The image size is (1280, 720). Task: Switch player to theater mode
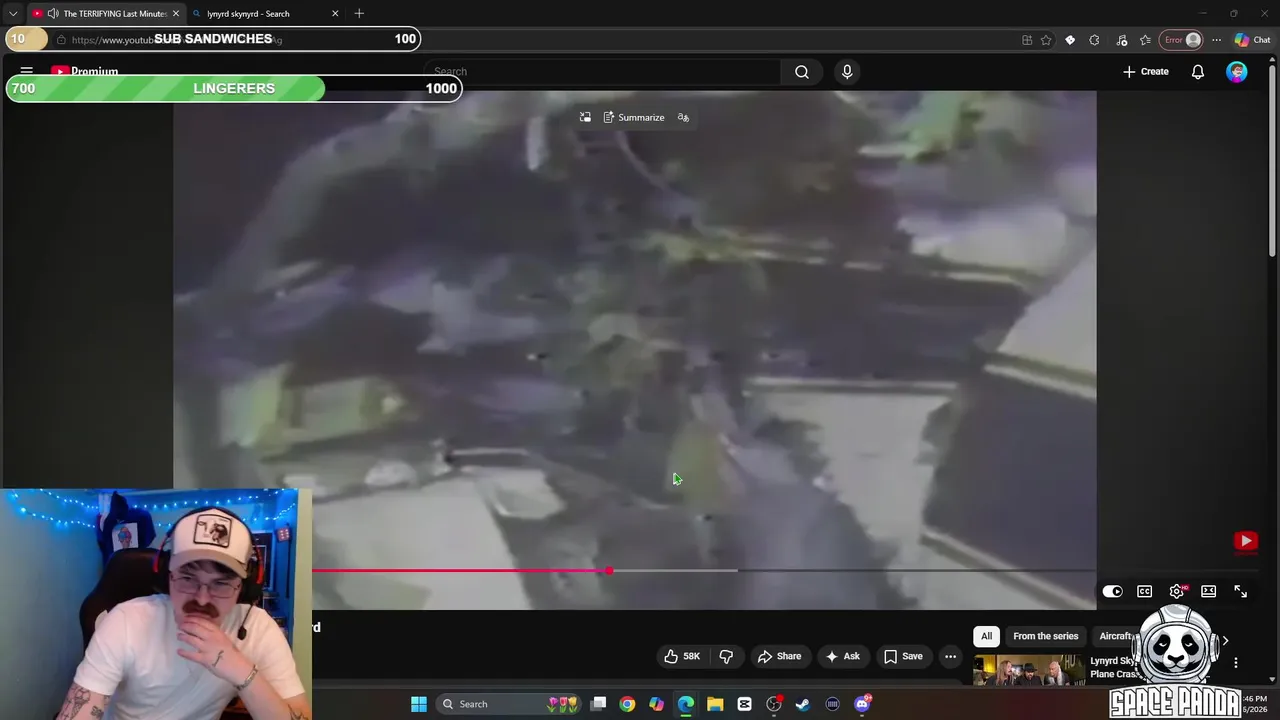1208,592
